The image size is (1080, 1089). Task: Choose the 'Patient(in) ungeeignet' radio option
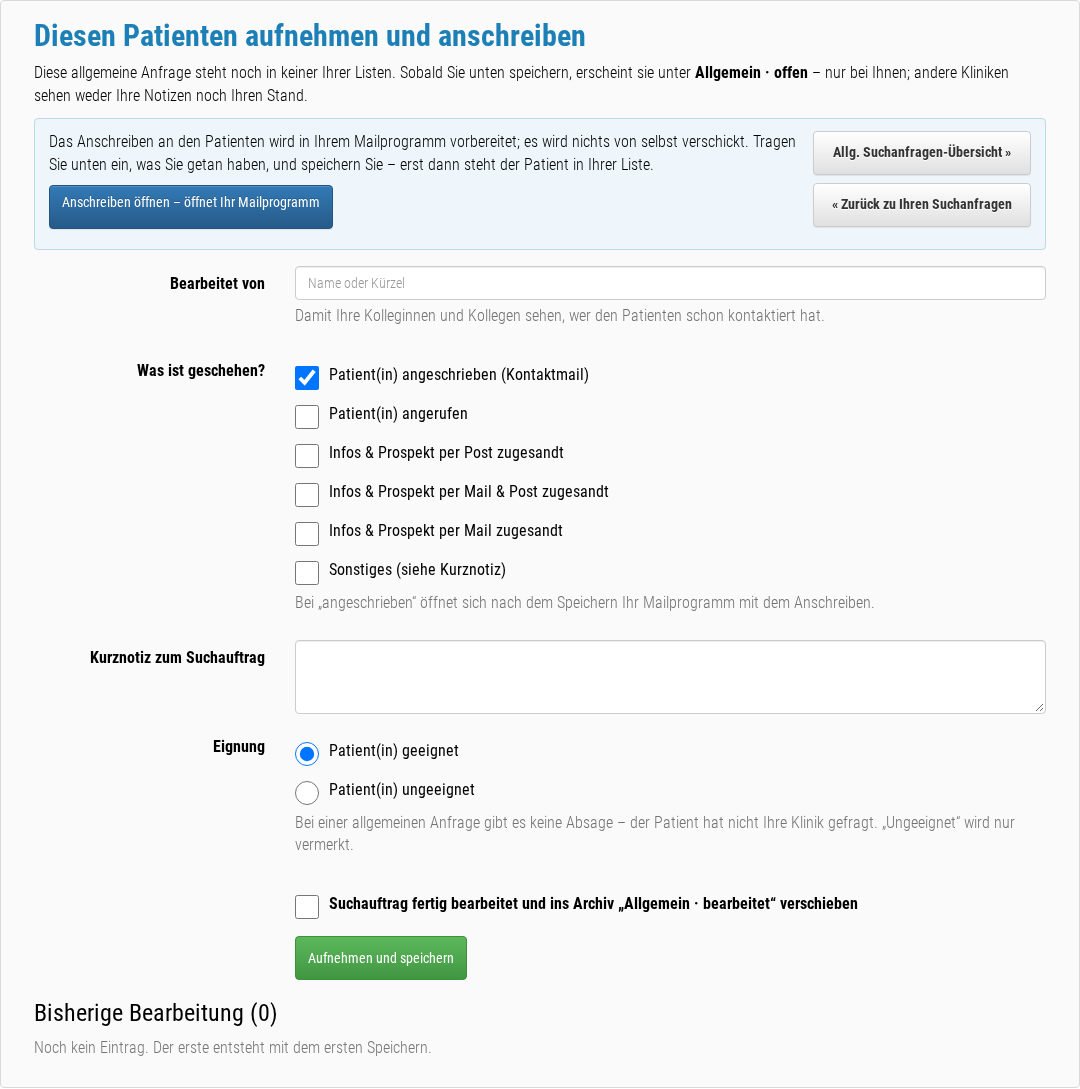tap(307, 792)
